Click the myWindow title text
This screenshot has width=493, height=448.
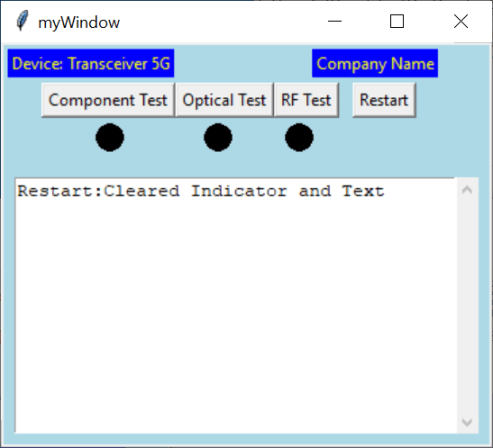tap(79, 23)
